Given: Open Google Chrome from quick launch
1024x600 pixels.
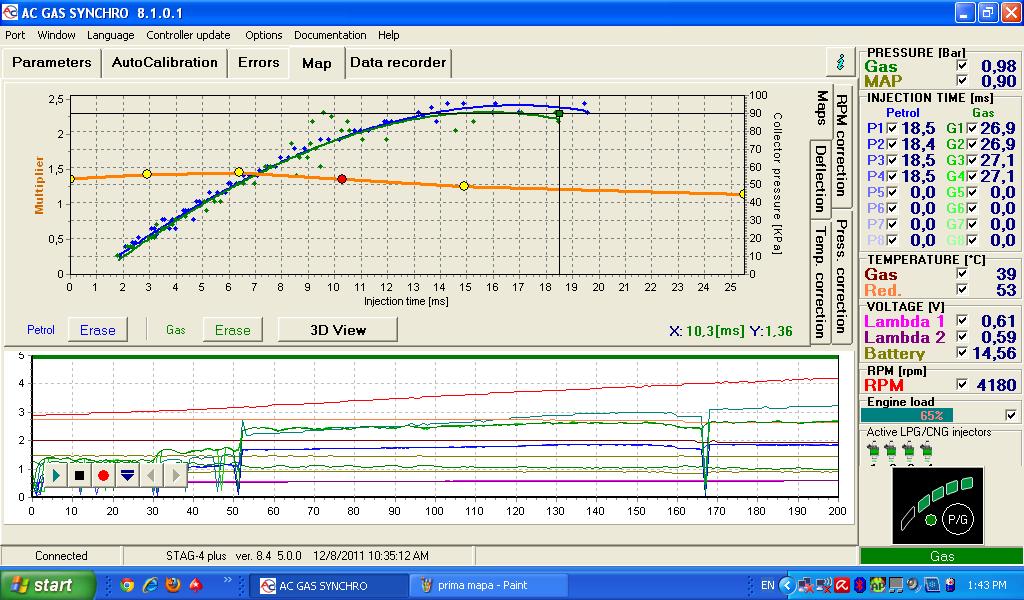Looking at the screenshot, I should (127, 585).
